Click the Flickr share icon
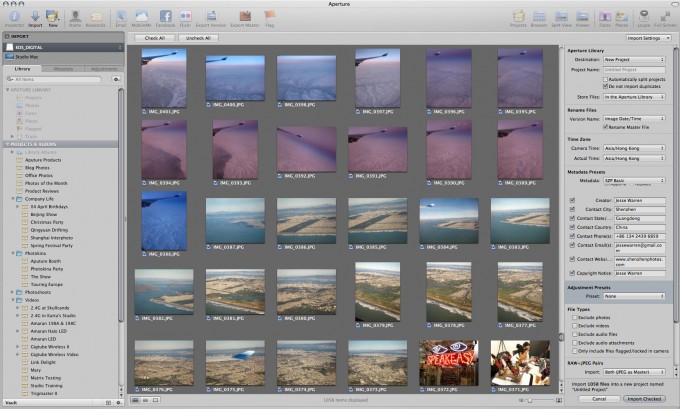 coord(185,17)
